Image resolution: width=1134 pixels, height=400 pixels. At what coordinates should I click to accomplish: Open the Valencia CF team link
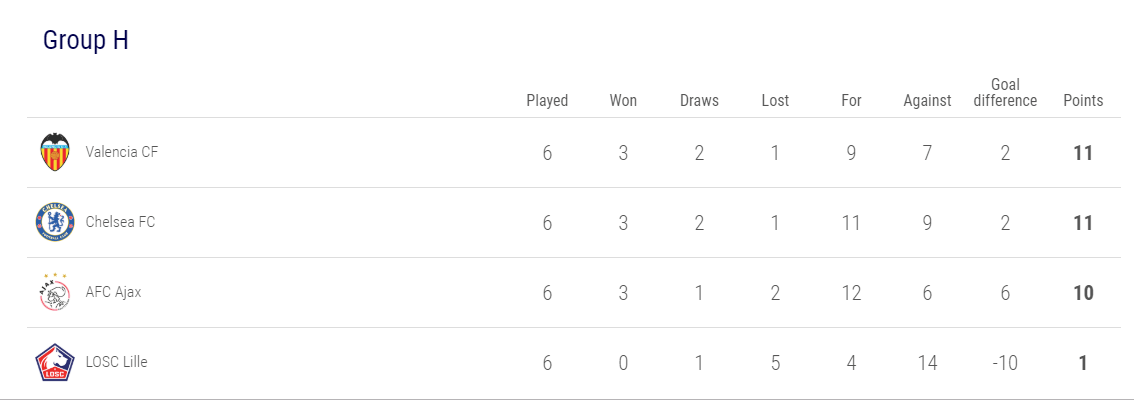pyautogui.click(x=122, y=152)
